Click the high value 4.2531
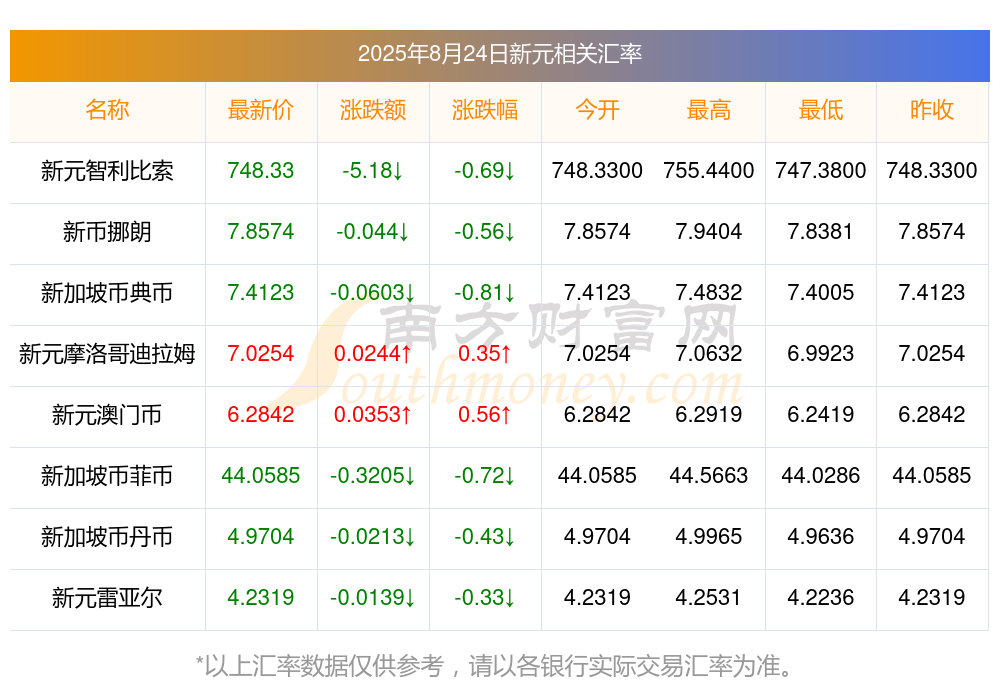 [709, 597]
